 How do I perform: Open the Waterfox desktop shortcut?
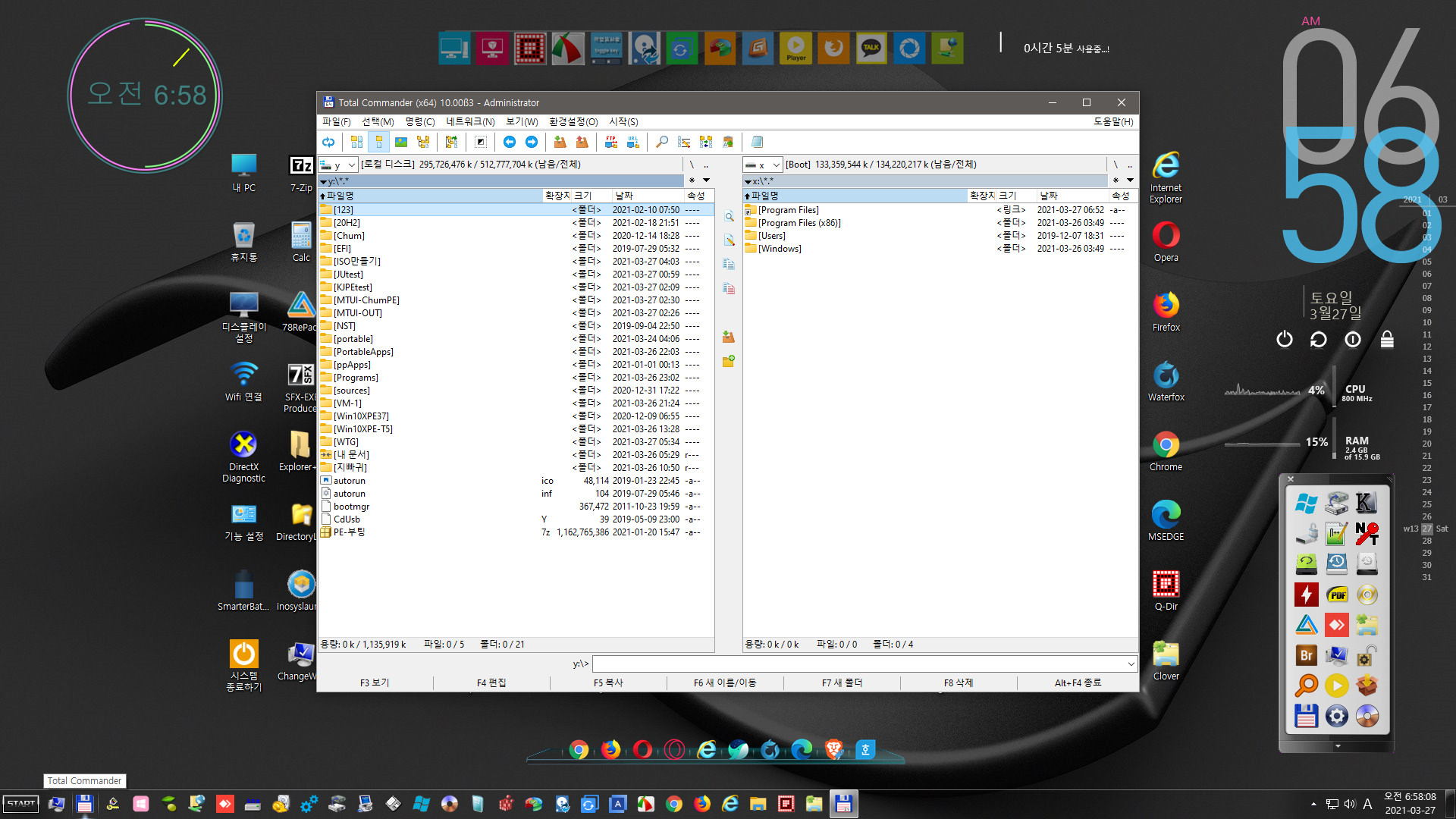1166,381
